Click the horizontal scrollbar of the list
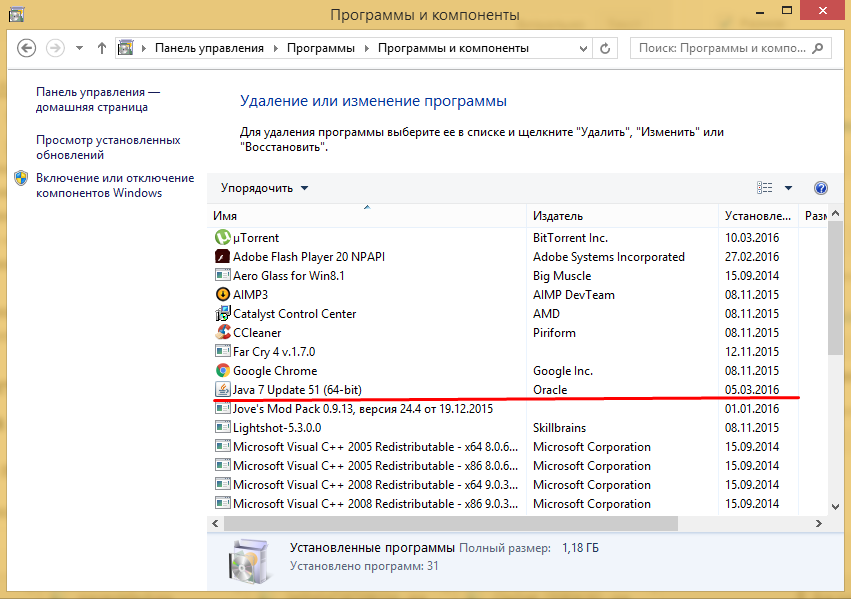The height and width of the screenshot is (599, 851). point(450,523)
